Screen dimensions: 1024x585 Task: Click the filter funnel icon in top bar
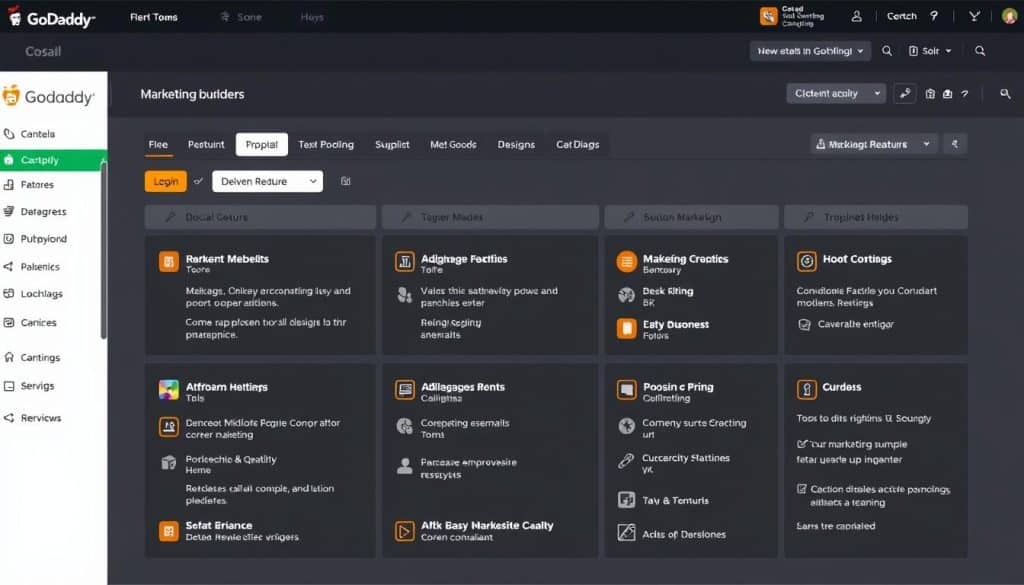coord(974,16)
